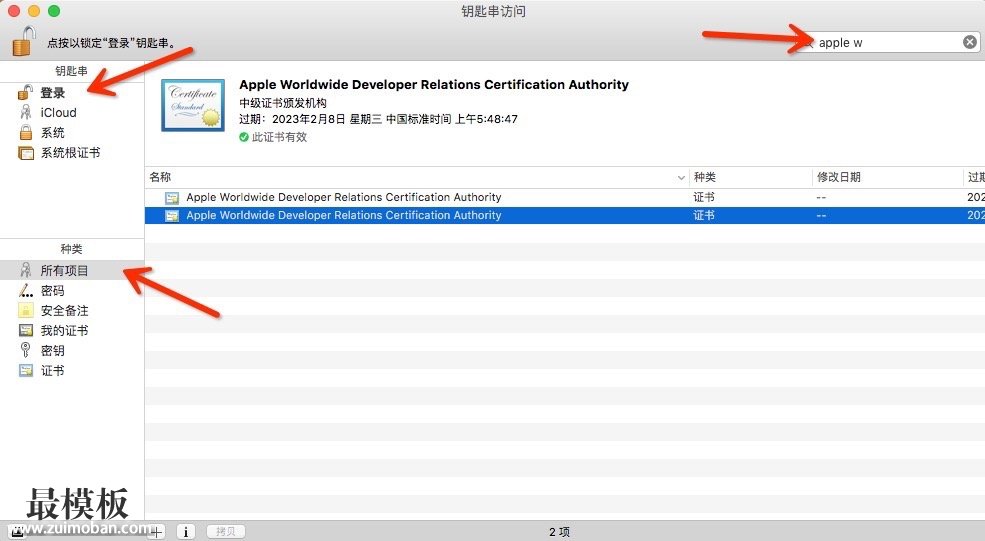Click the bold certificate title heading
985x541 pixels.
pyautogui.click(x=433, y=85)
